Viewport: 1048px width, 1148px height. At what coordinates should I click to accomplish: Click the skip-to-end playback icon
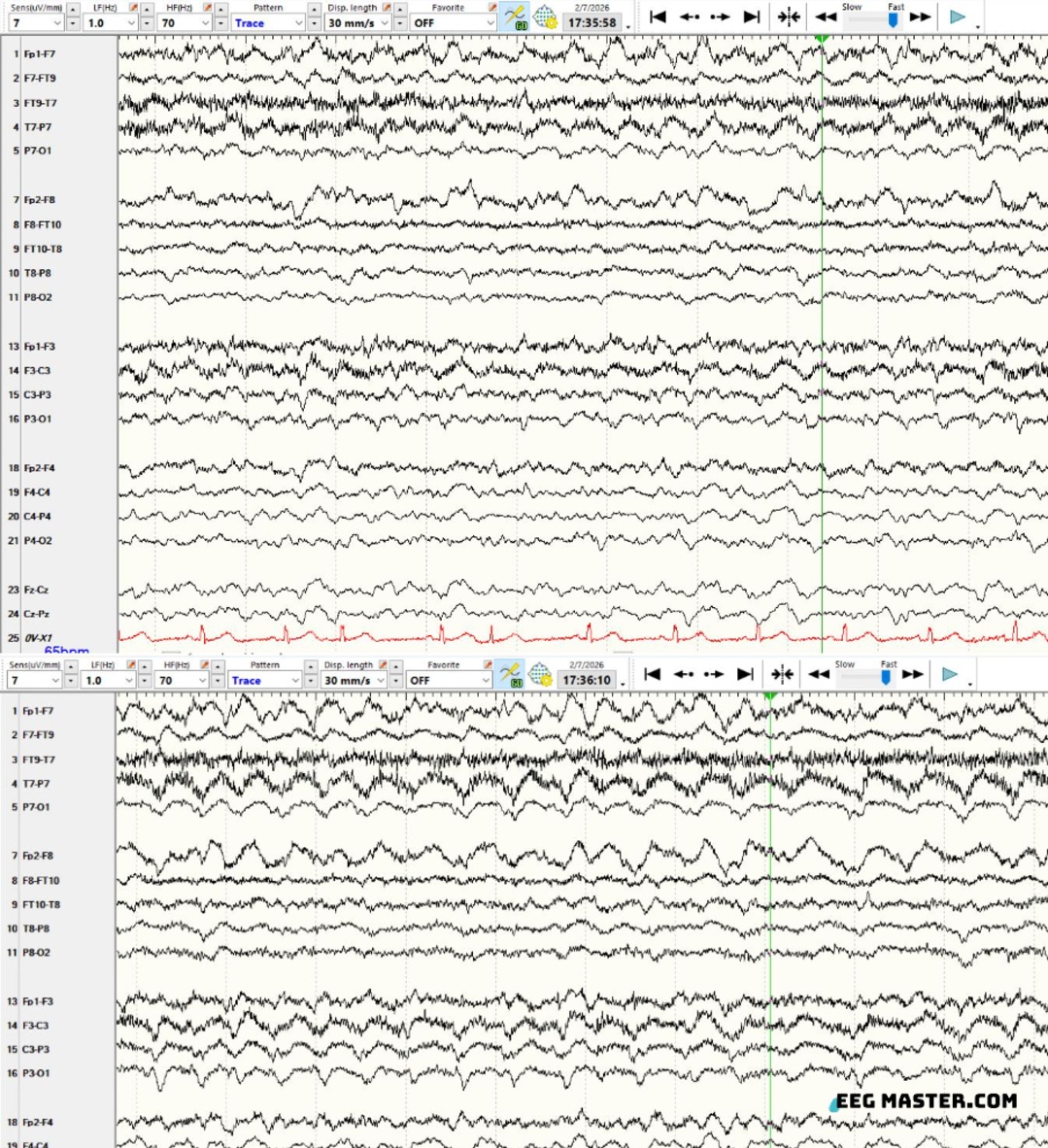pos(753,17)
